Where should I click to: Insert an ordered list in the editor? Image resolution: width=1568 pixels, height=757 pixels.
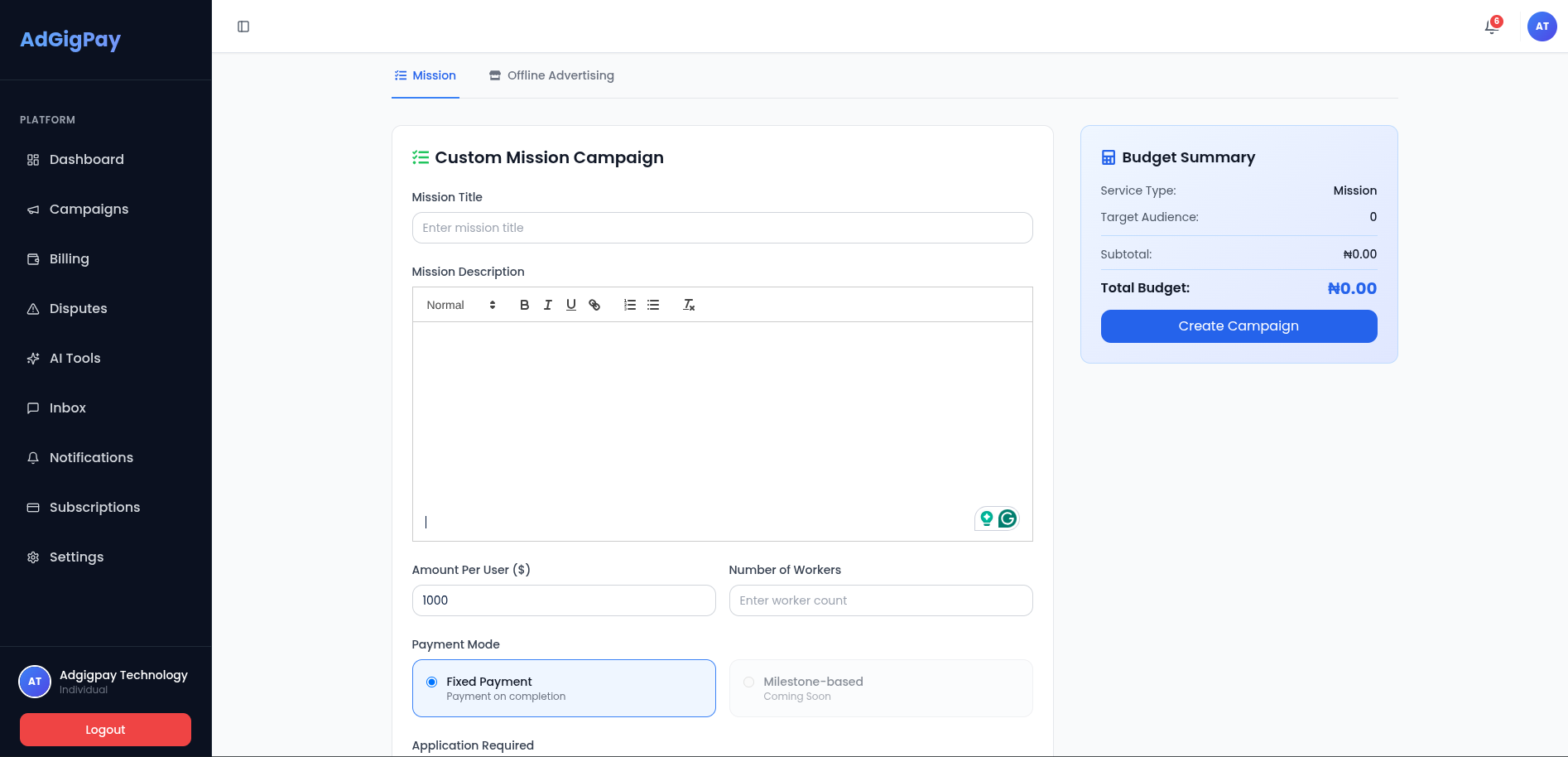point(630,305)
